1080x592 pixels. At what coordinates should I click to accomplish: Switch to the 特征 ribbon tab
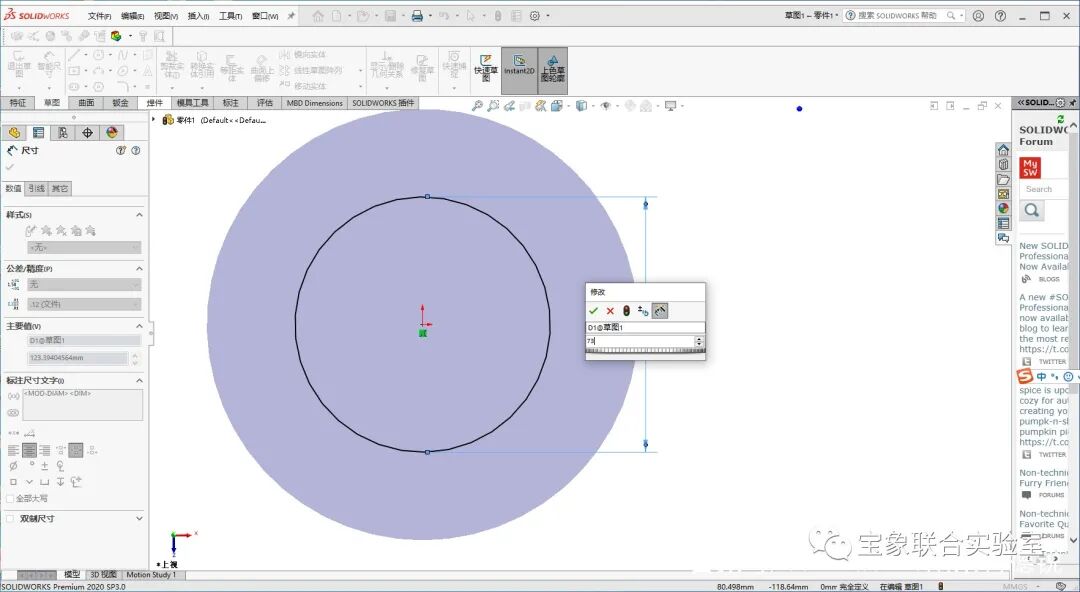click(18, 103)
